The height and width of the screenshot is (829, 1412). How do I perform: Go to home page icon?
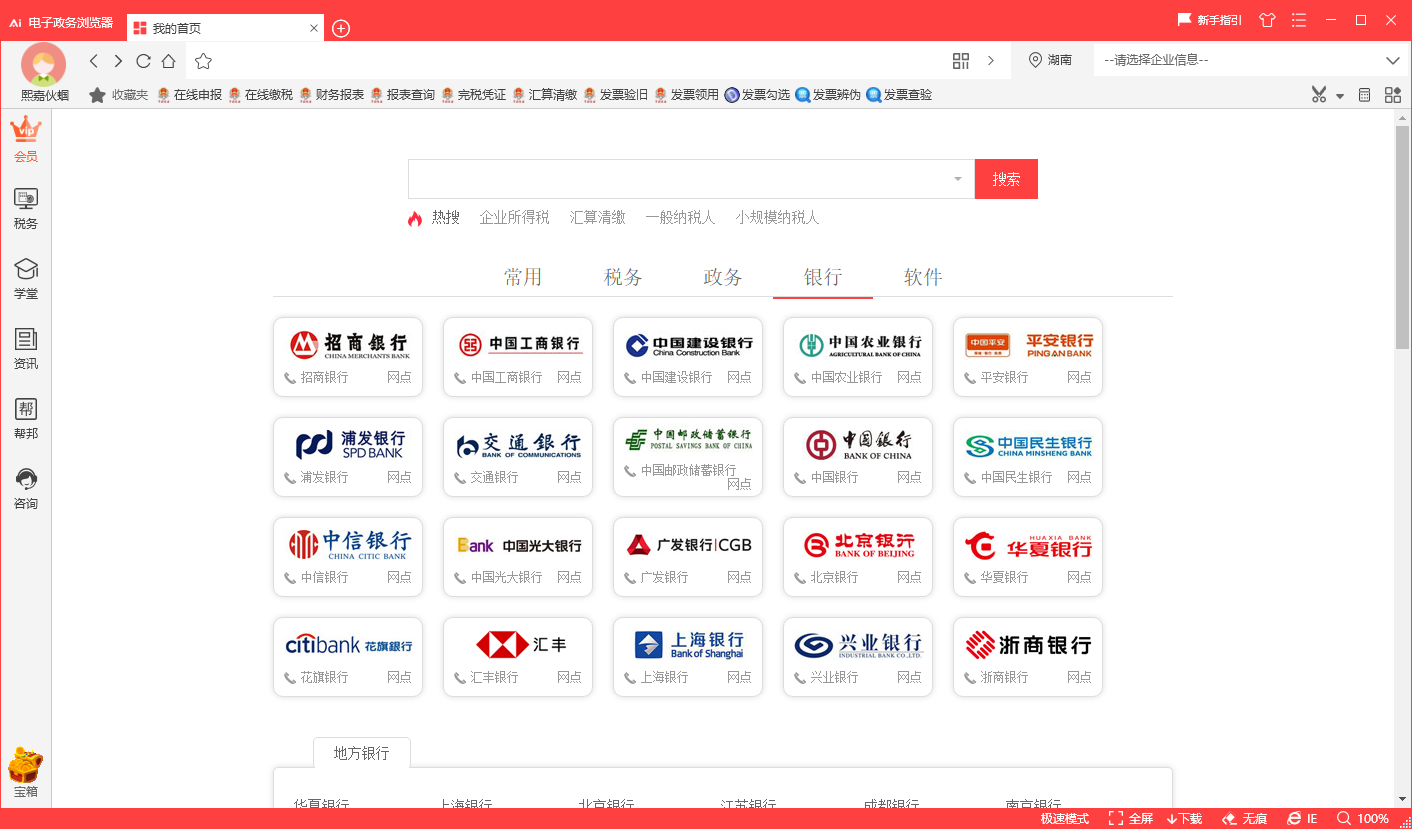[x=169, y=61]
